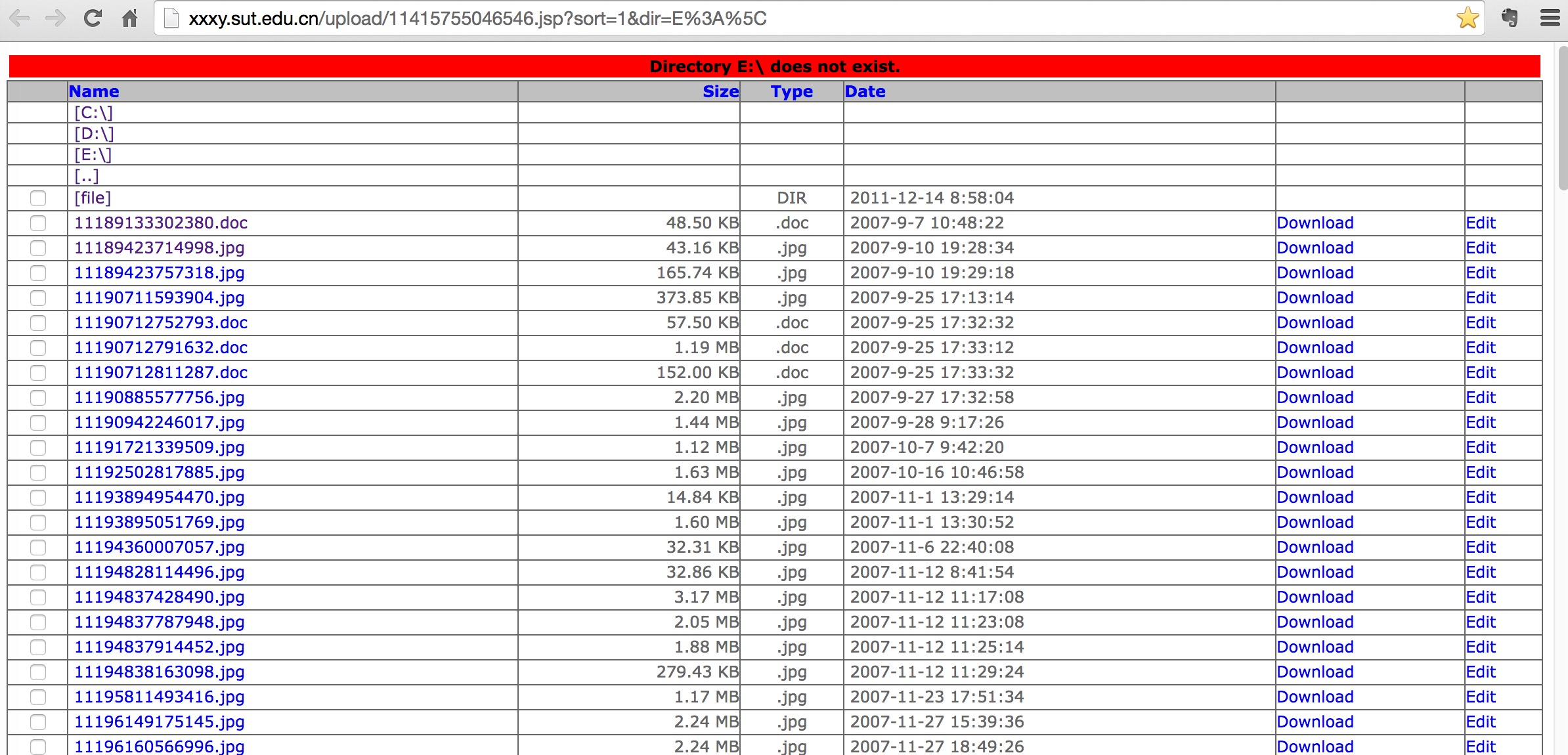Viewport: 1568px width, 755px height.
Task: Edit 11190712811287.doc
Action: pyautogui.click(x=1481, y=372)
